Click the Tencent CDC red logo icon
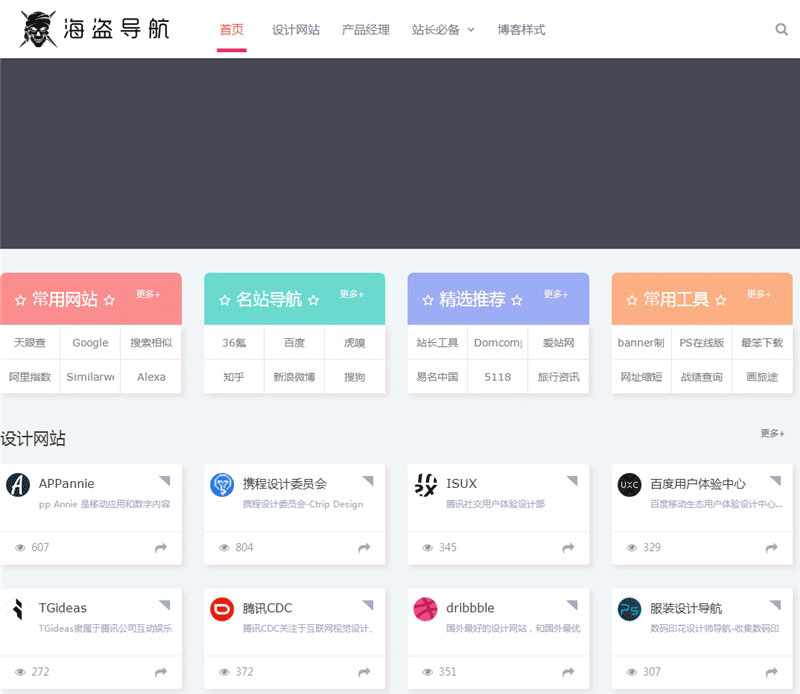This screenshot has width=800, height=694. [x=222, y=609]
